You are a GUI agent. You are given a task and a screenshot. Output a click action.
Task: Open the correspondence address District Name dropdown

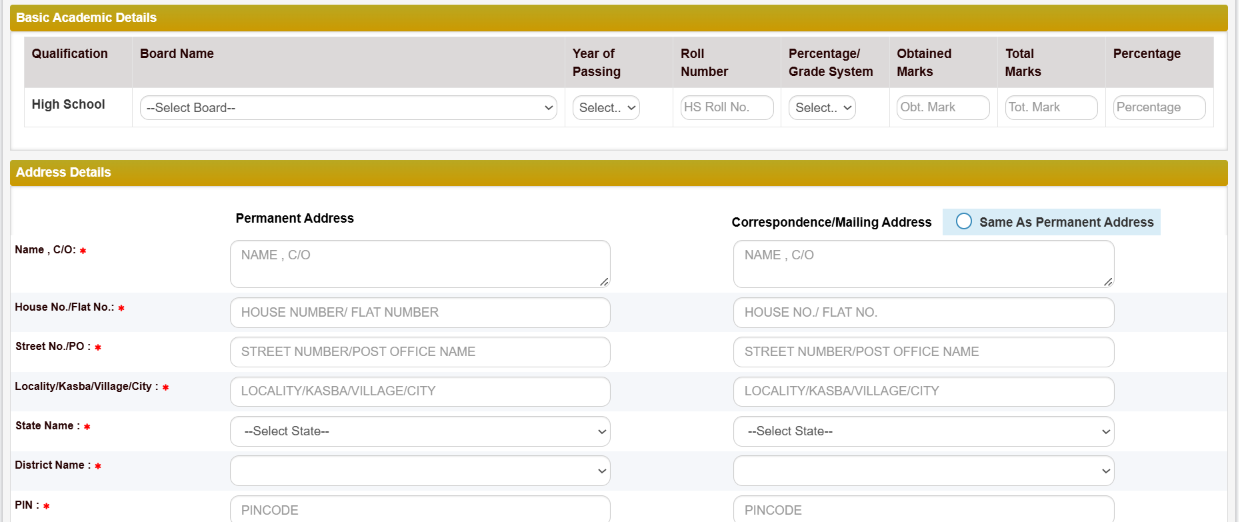[x=924, y=470]
